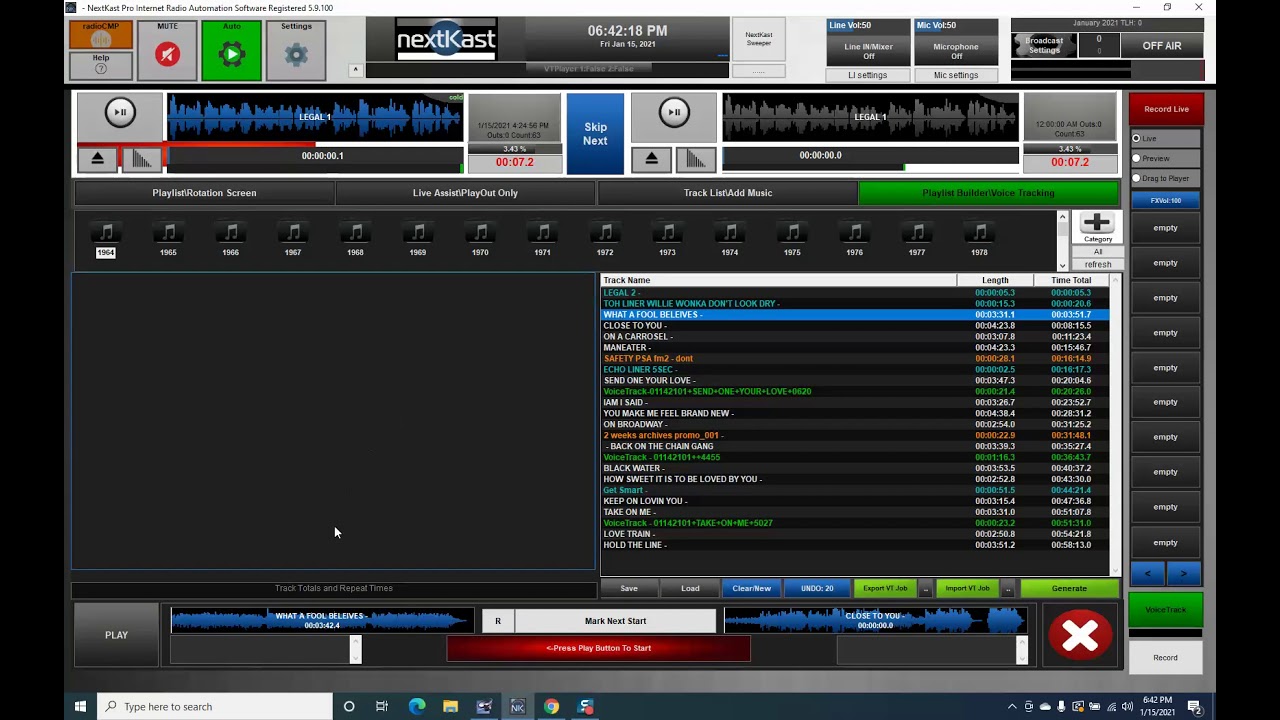The width and height of the screenshot is (1280, 720).
Task: Click the Track Name column header
Action: click(779, 281)
